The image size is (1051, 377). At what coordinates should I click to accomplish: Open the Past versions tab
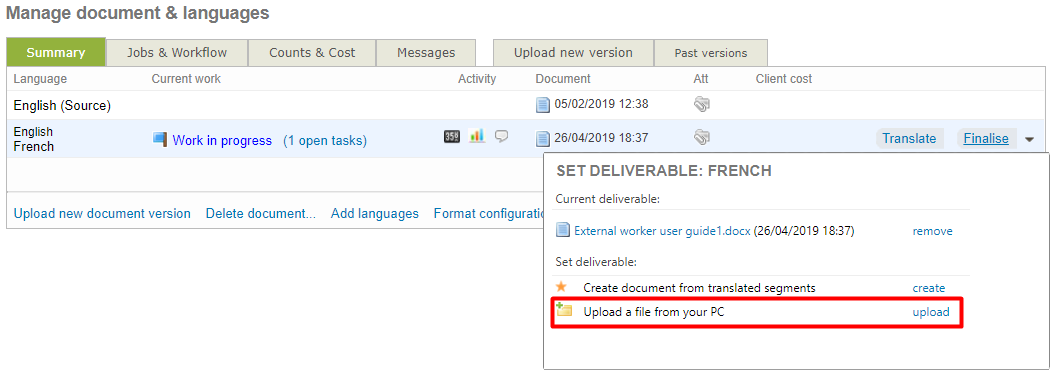(710, 53)
